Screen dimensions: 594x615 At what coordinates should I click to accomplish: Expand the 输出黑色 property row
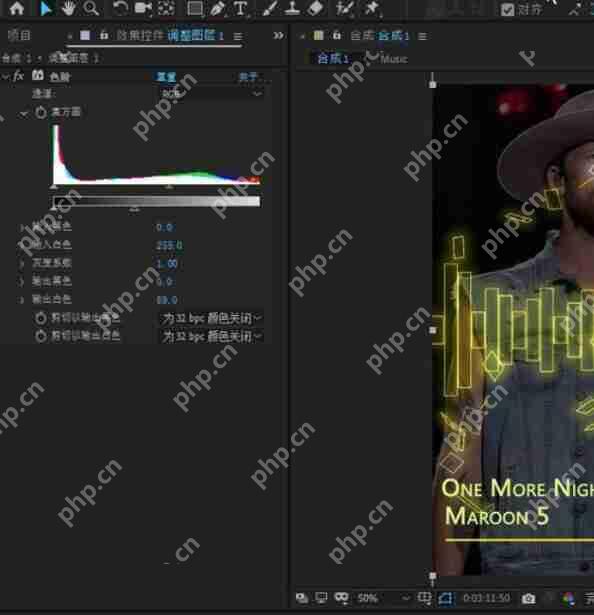coord(22,282)
